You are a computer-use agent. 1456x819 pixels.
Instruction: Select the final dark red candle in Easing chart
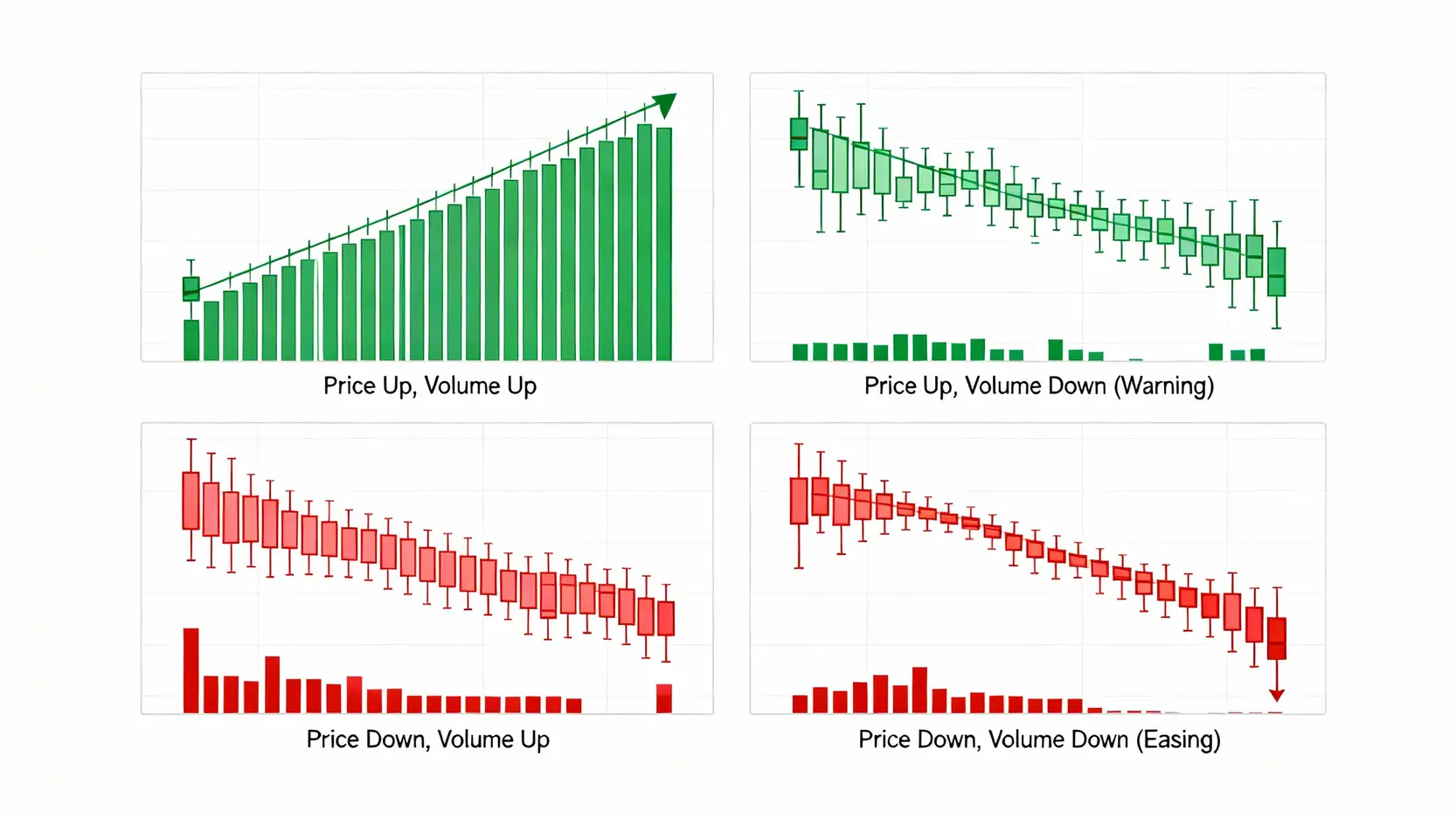coord(1277,638)
